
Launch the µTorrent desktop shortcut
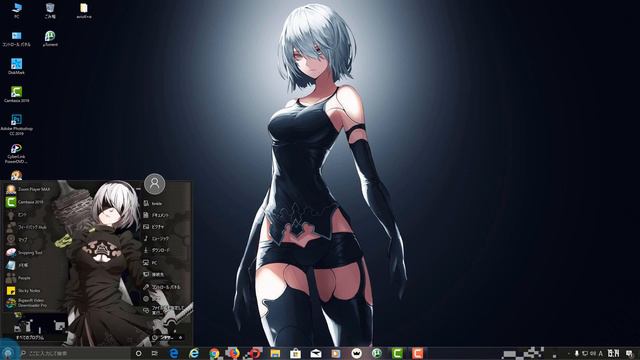[50, 39]
